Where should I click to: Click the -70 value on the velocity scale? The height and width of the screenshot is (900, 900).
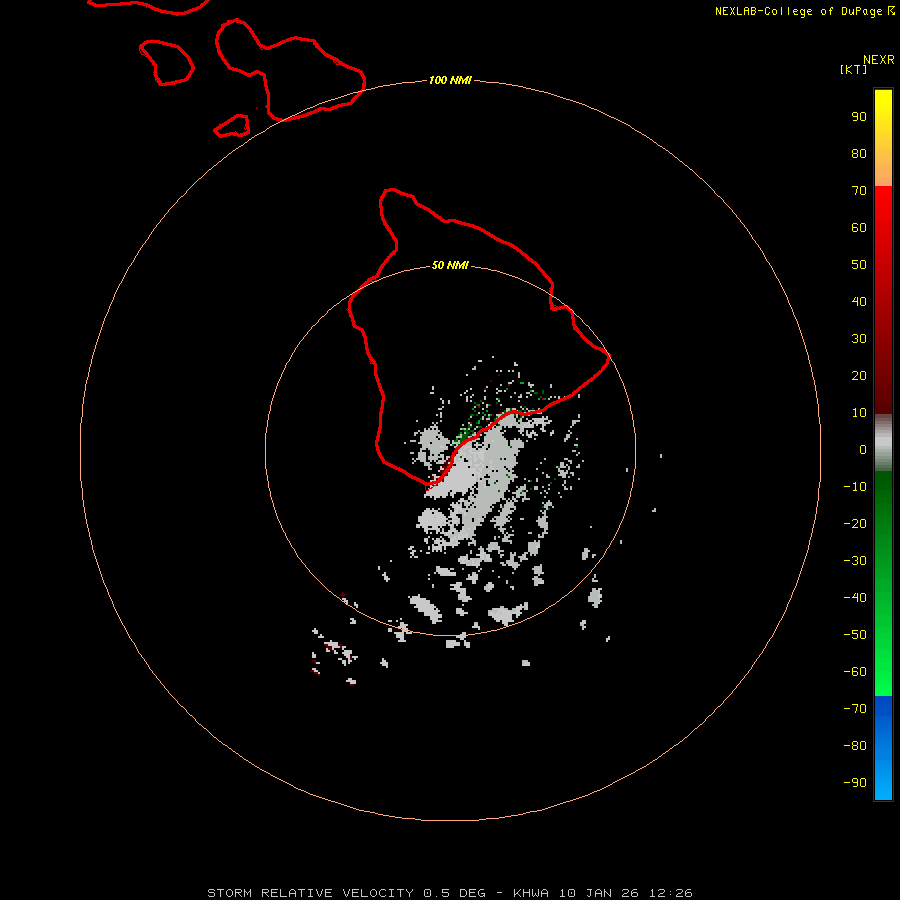coord(855,709)
